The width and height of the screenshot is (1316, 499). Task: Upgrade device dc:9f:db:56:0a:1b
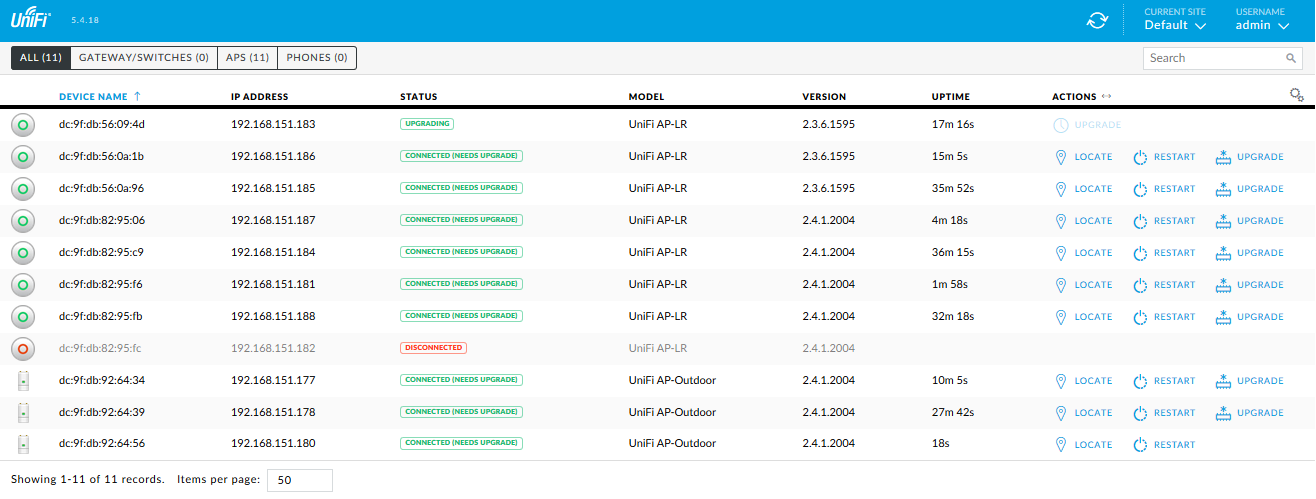coord(1250,157)
